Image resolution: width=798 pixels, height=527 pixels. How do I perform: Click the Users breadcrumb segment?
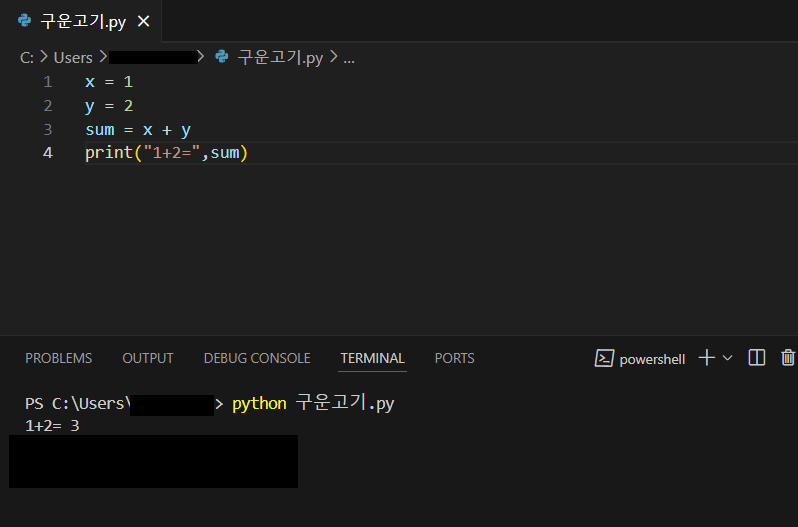pos(73,57)
